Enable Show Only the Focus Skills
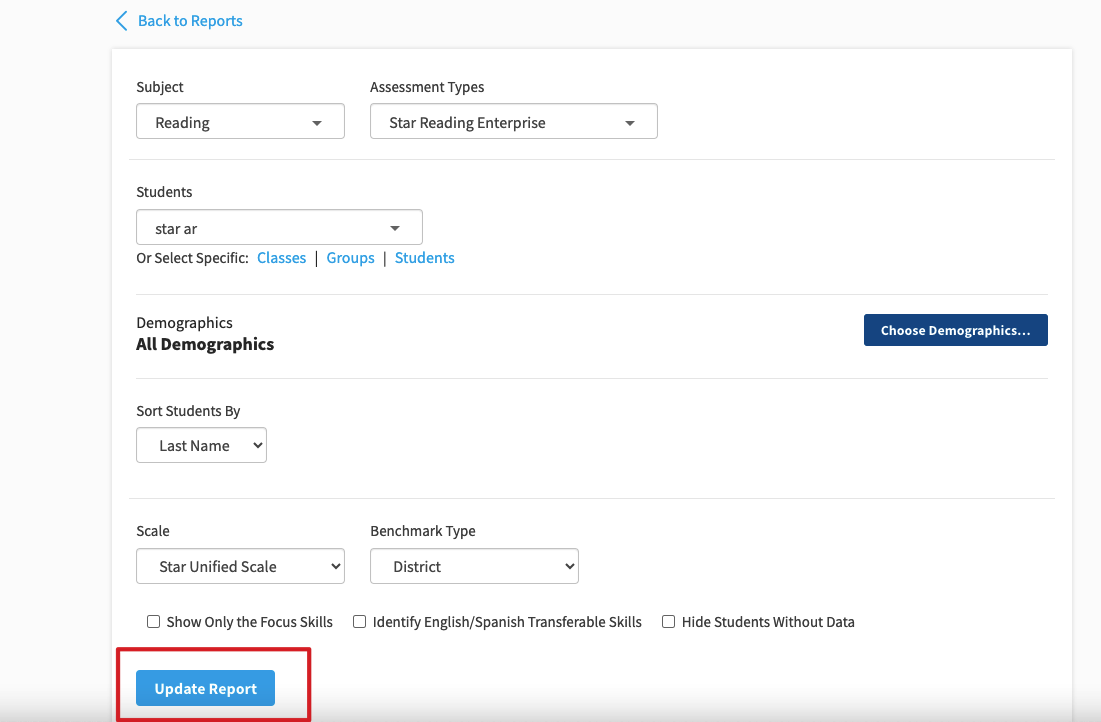1101x722 pixels. click(x=154, y=622)
